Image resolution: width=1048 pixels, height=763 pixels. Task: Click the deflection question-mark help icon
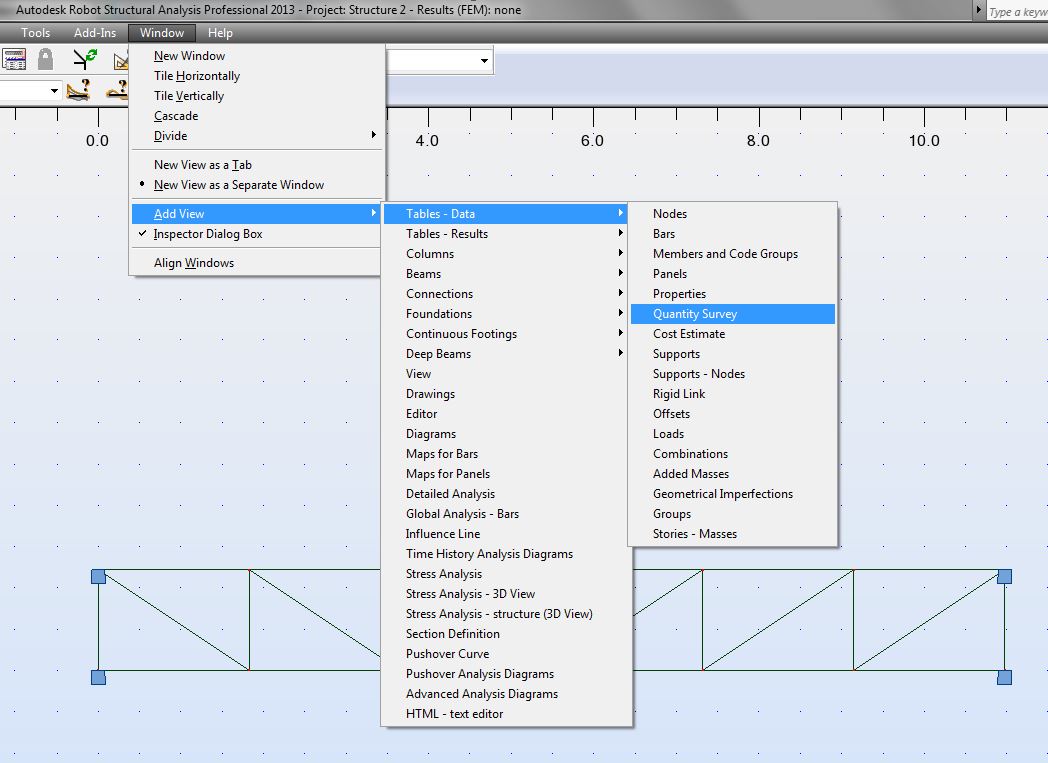click(x=118, y=90)
